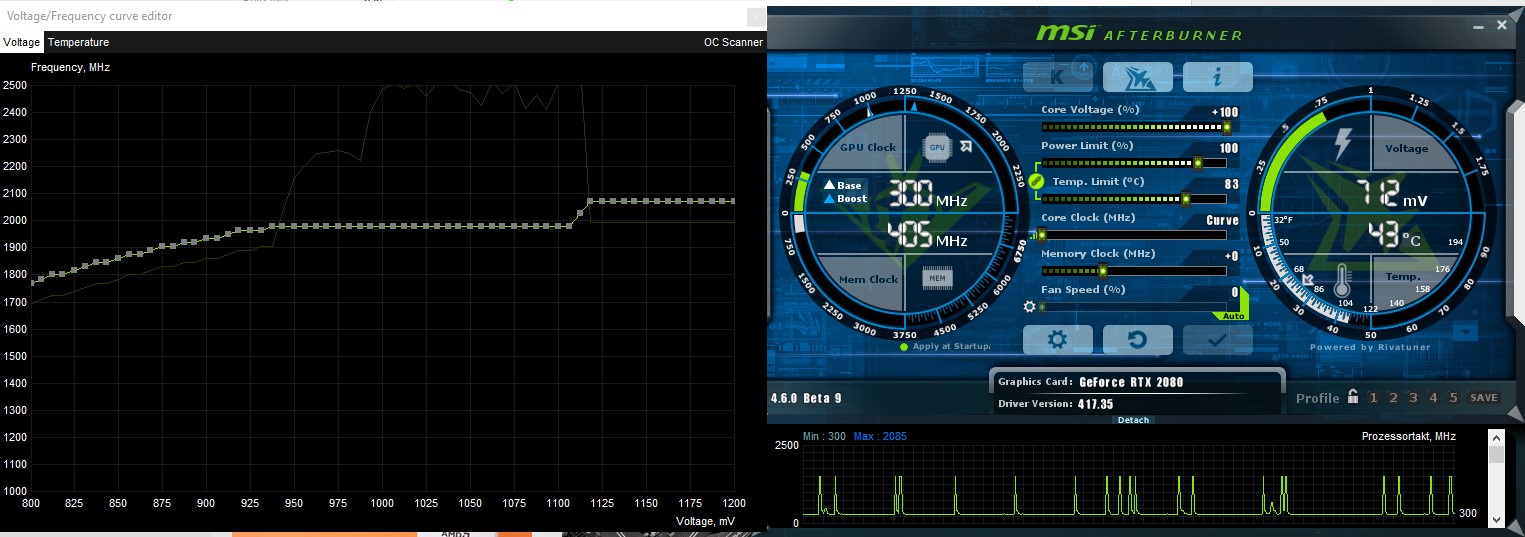Screen dimensions: 1525x537
Task: Click the Memory Clock slider handle
Action: (x=1103, y=271)
